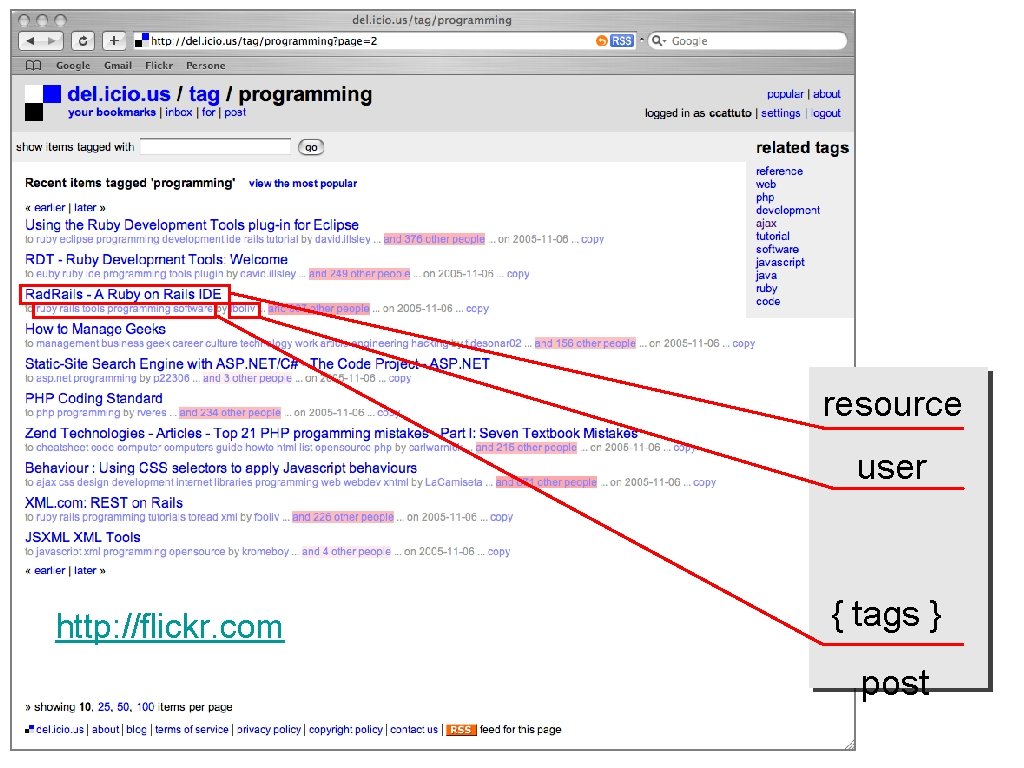Click the browser back arrow button
This screenshot has height=768, width=1024.
29,40
